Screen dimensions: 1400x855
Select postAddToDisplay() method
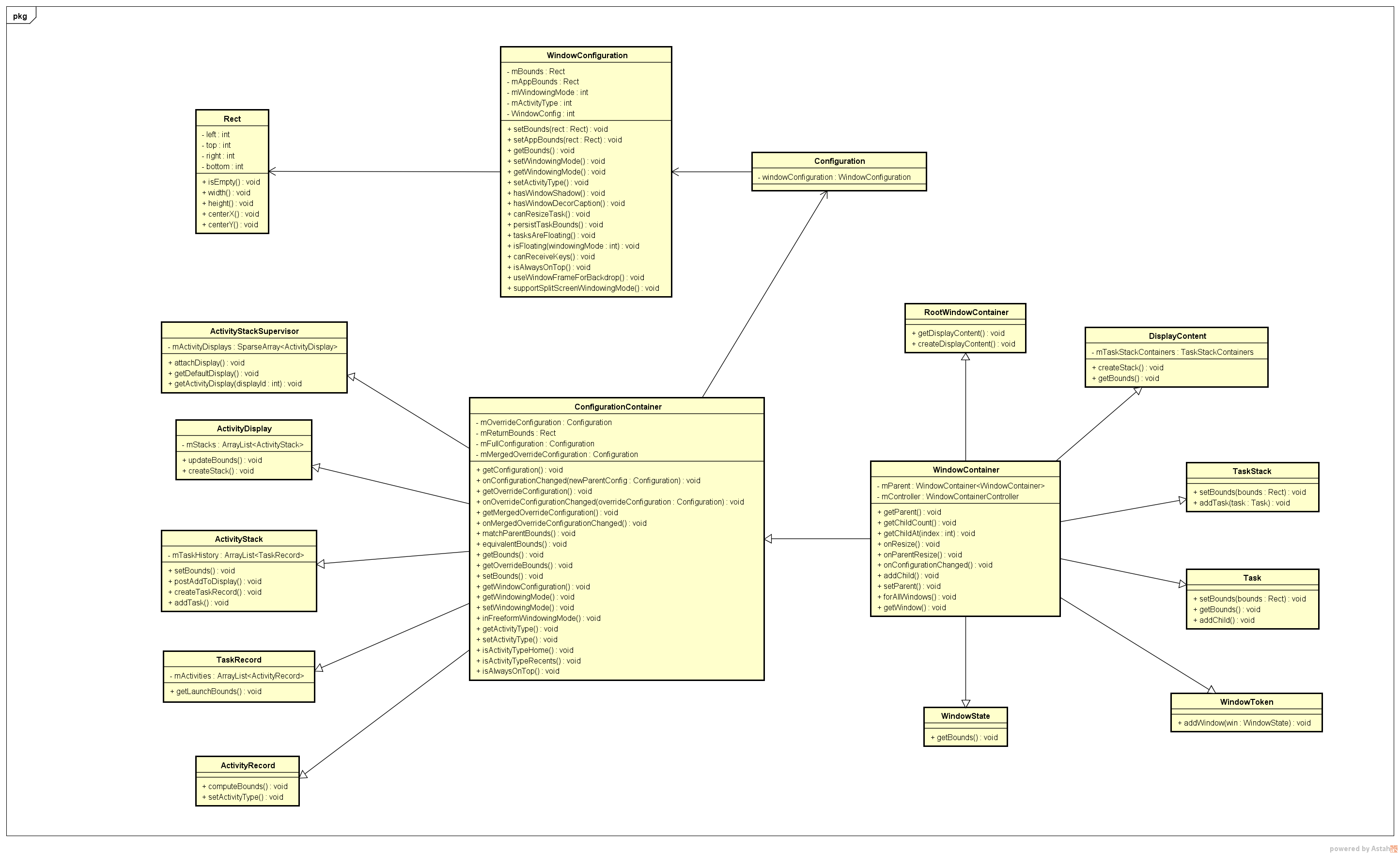(215, 581)
